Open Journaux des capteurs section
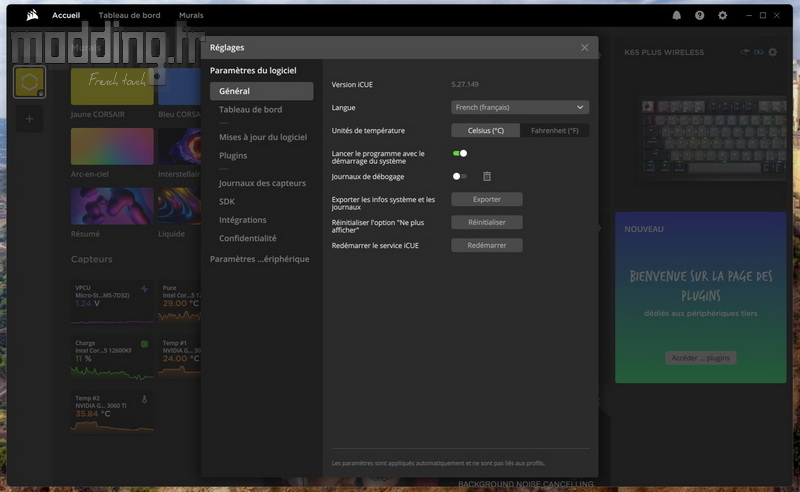Screen dimensions: 800x492 point(262,183)
